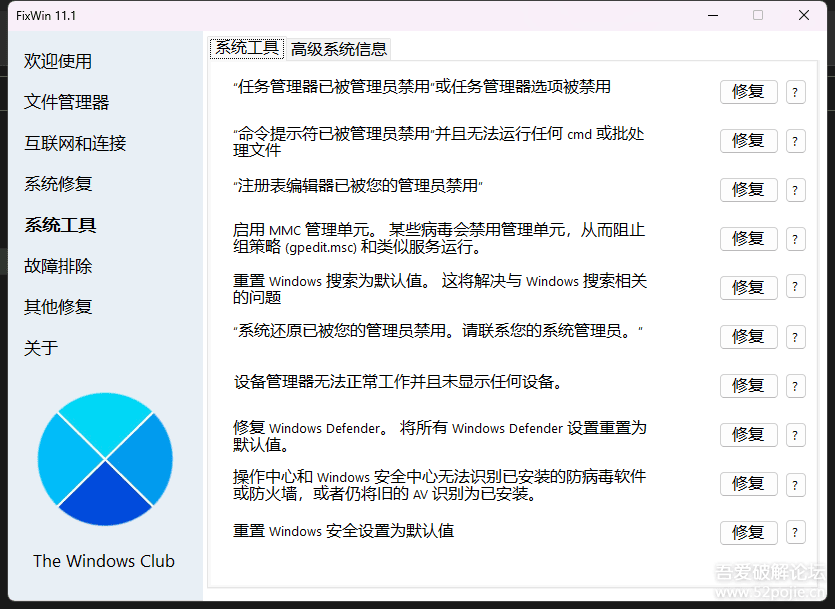The image size is (835, 609).
Task: Open help for Windows Defender repair
Action: pyautogui.click(x=795, y=434)
